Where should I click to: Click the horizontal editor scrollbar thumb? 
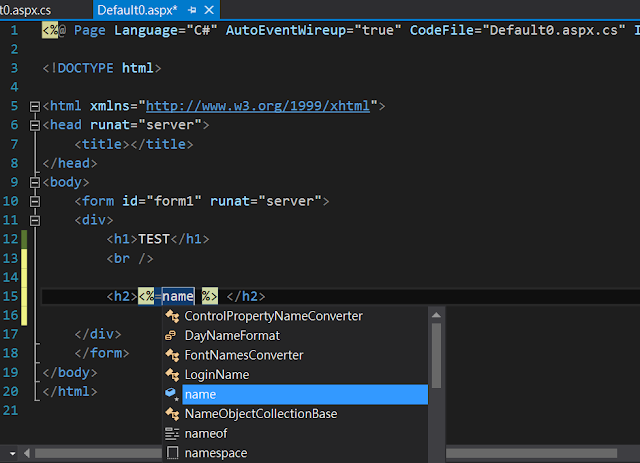click(x=326, y=453)
